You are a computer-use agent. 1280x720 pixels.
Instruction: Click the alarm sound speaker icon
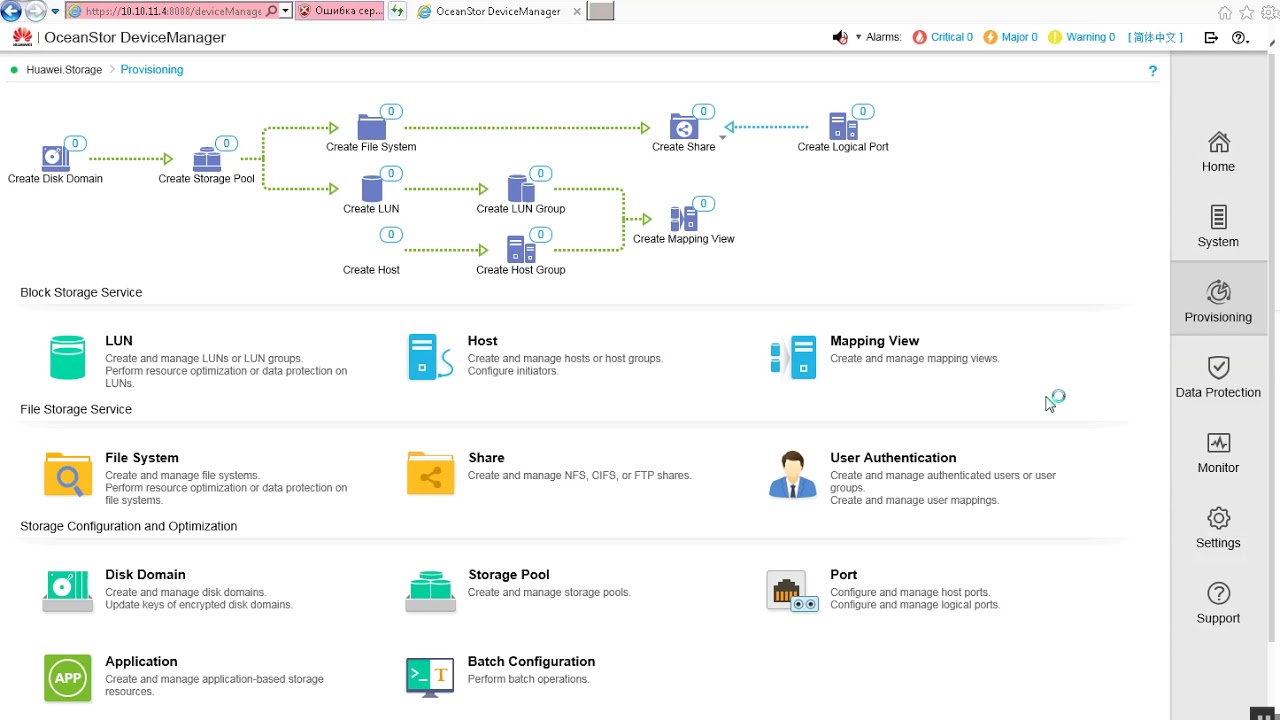click(840, 37)
